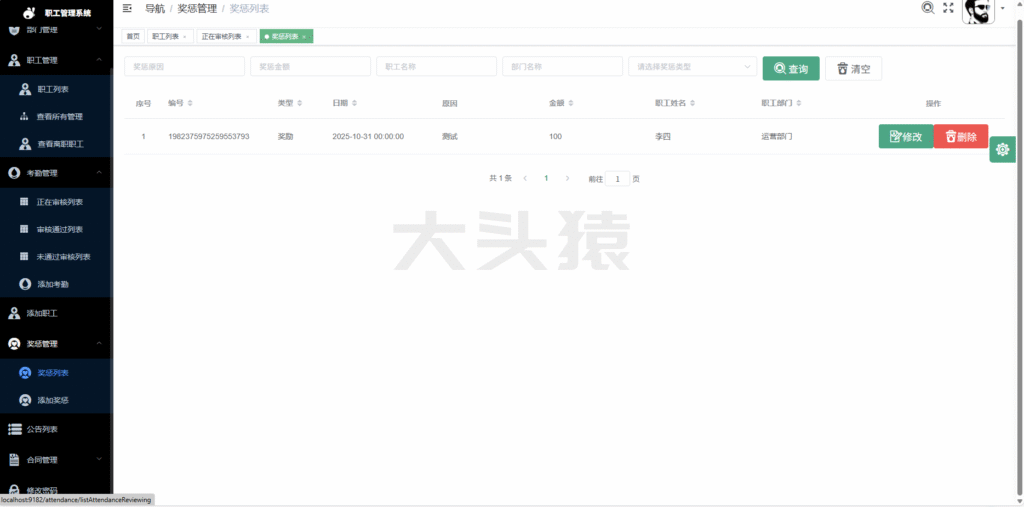This screenshot has width=1024, height=507.
Task: Click the 修改 button for 李四
Action: [906, 137]
